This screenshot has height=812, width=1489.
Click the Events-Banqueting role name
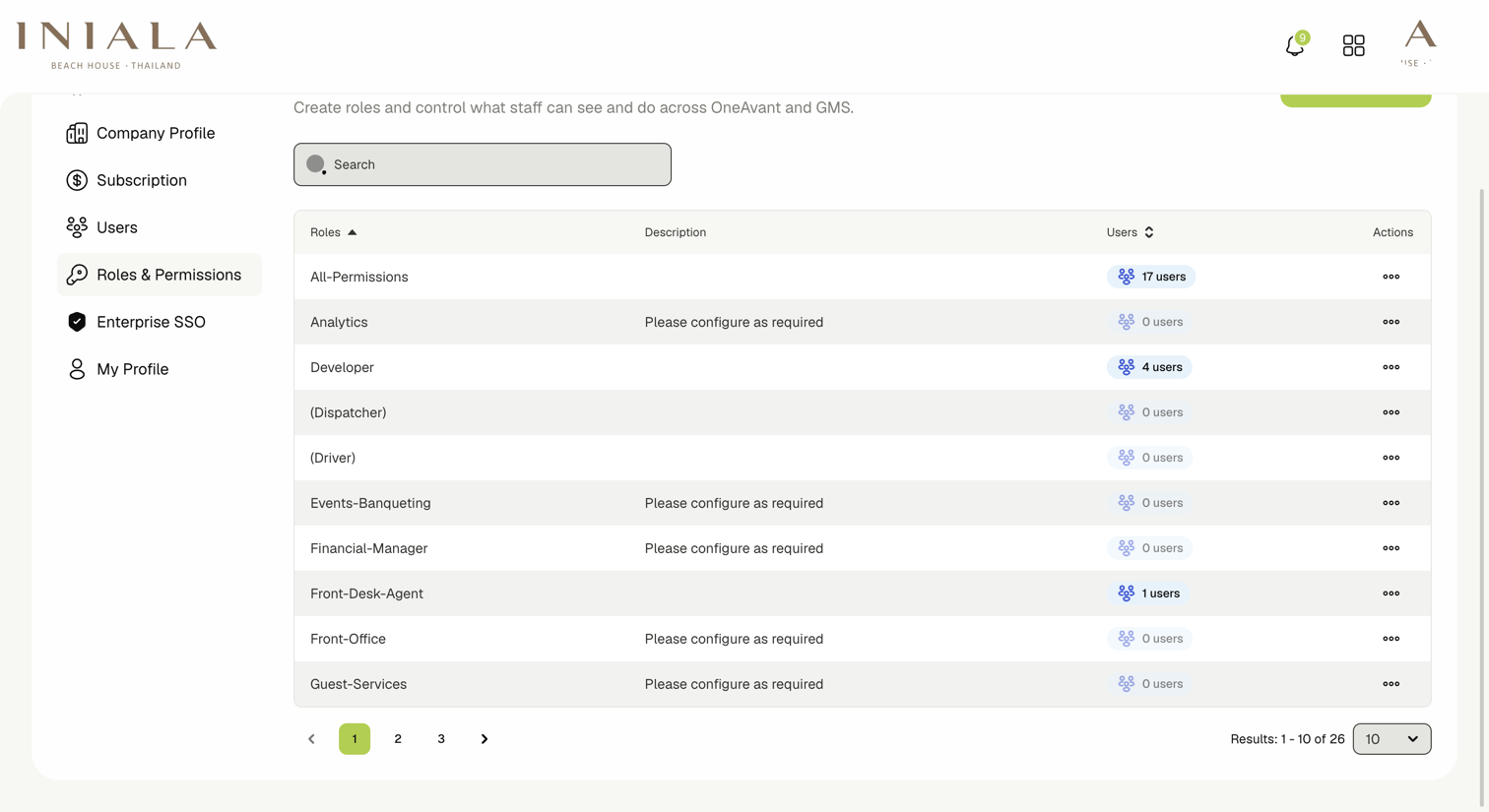[x=370, y=503]
